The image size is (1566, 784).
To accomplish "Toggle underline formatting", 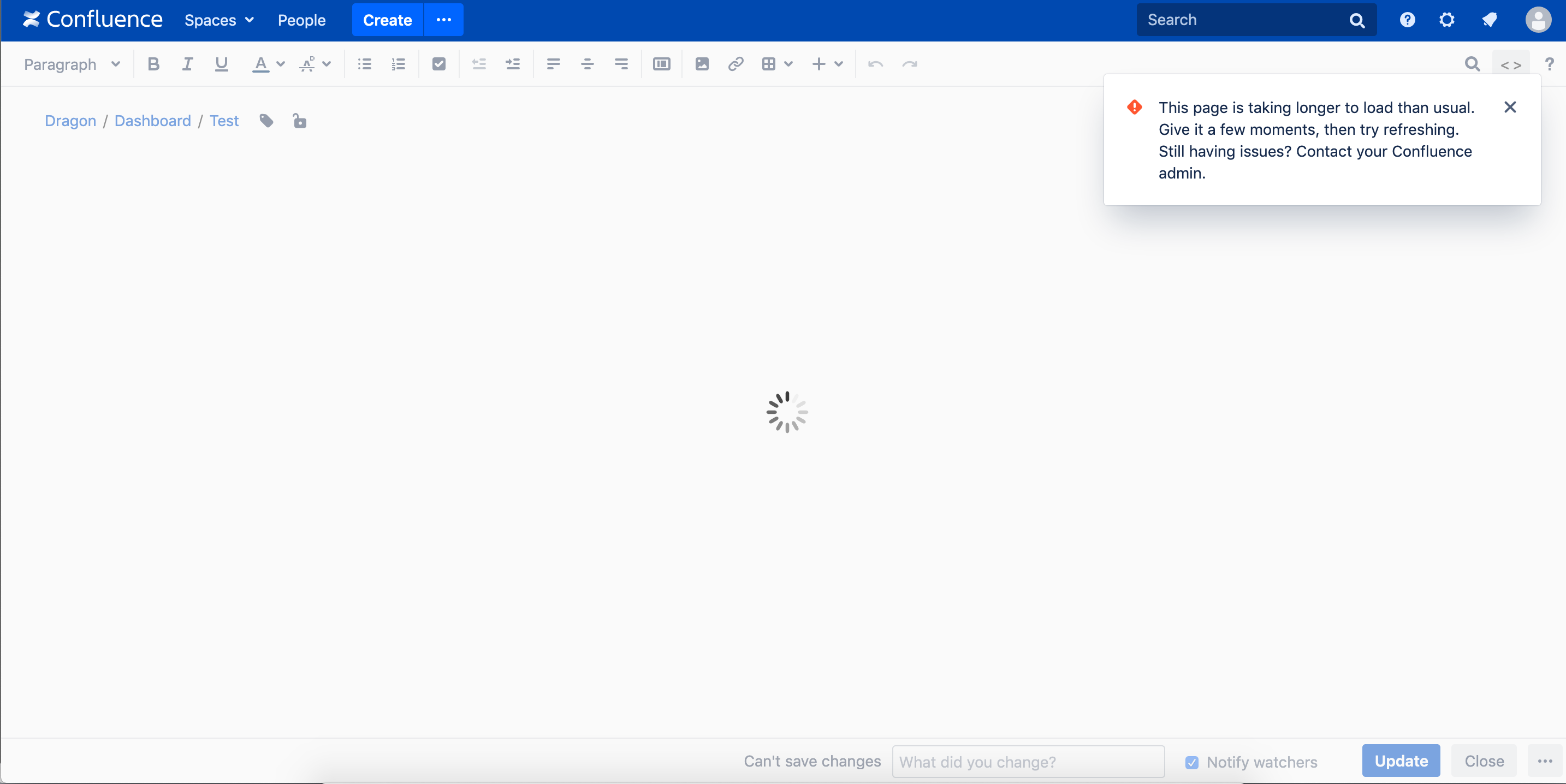I will point(221,64).
